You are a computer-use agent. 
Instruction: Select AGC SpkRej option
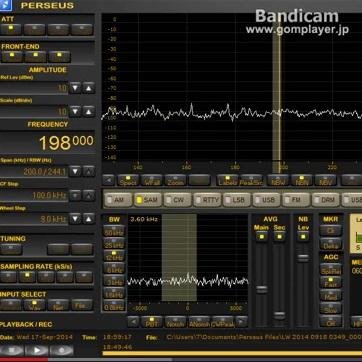pyautogui.click(x=331, y=270)
